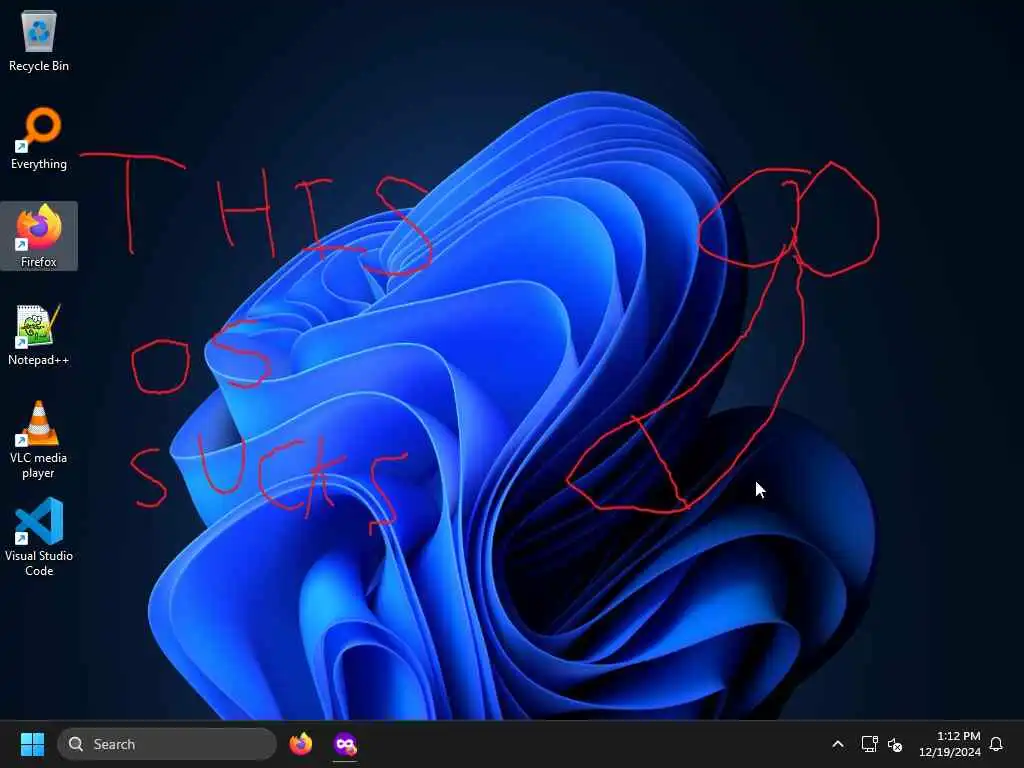Open the Recycle Bin desktop icon

[x=39, y=40]
